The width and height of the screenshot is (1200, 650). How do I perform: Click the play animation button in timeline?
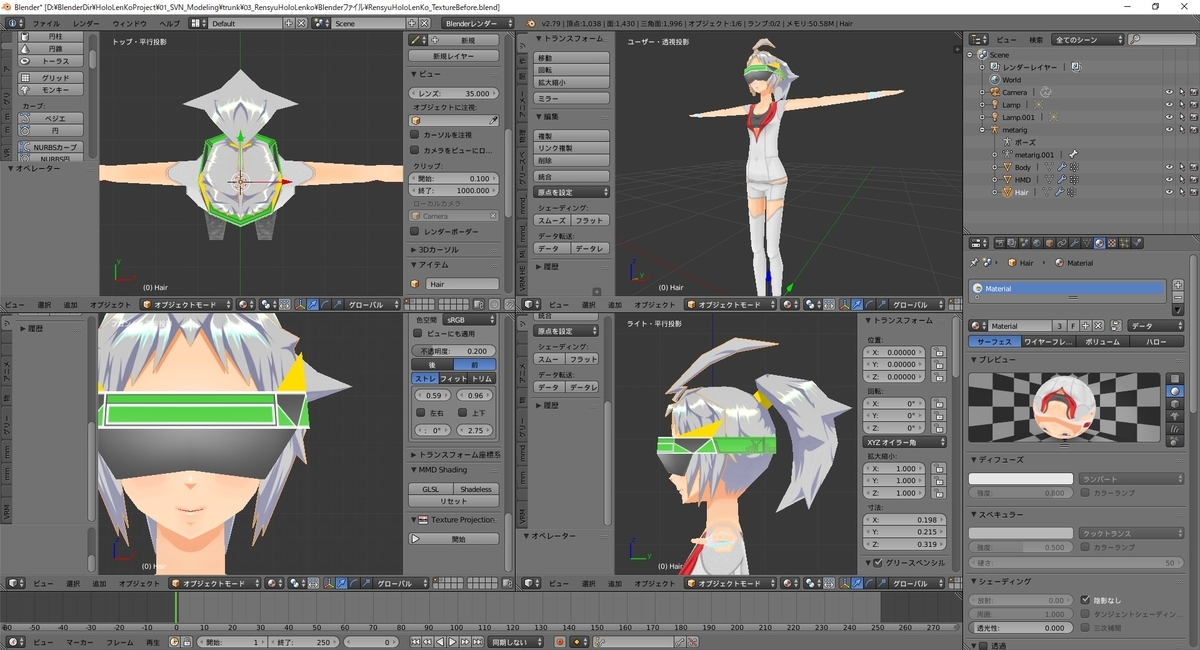pos(452,642)
